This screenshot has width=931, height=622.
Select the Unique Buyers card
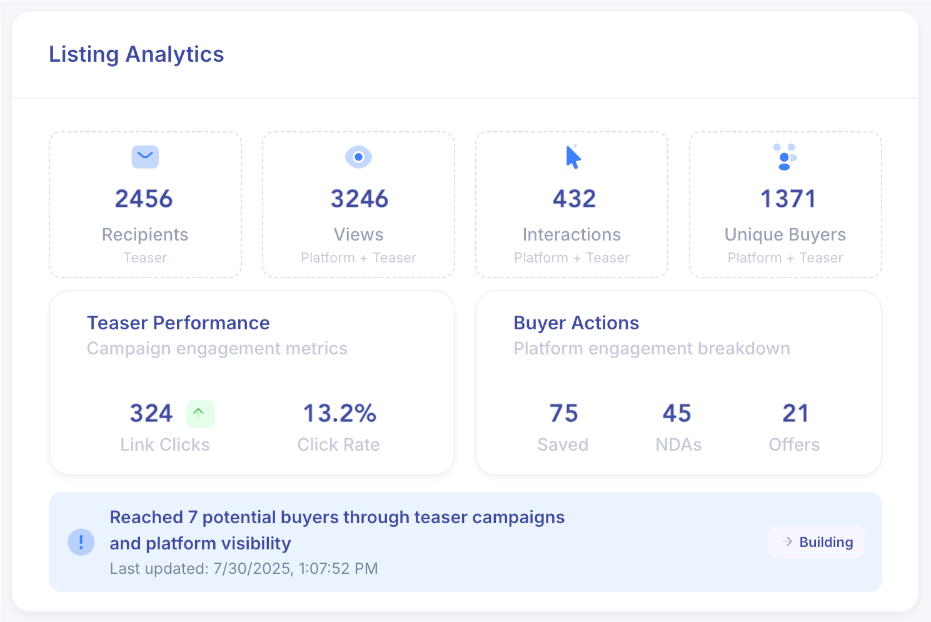785,204
